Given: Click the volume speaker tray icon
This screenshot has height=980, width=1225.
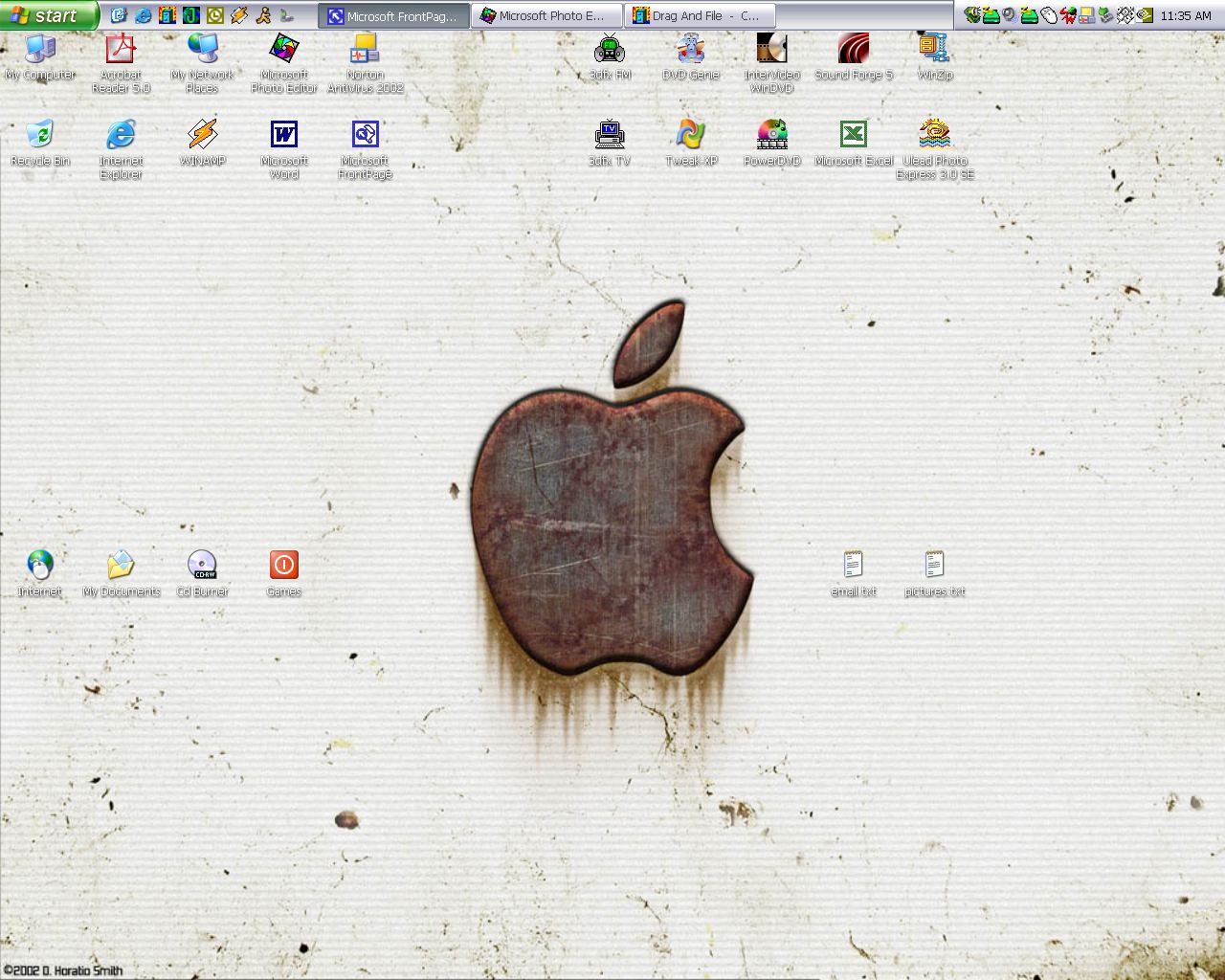Looking at the screenshot, I should [1009, 14].
